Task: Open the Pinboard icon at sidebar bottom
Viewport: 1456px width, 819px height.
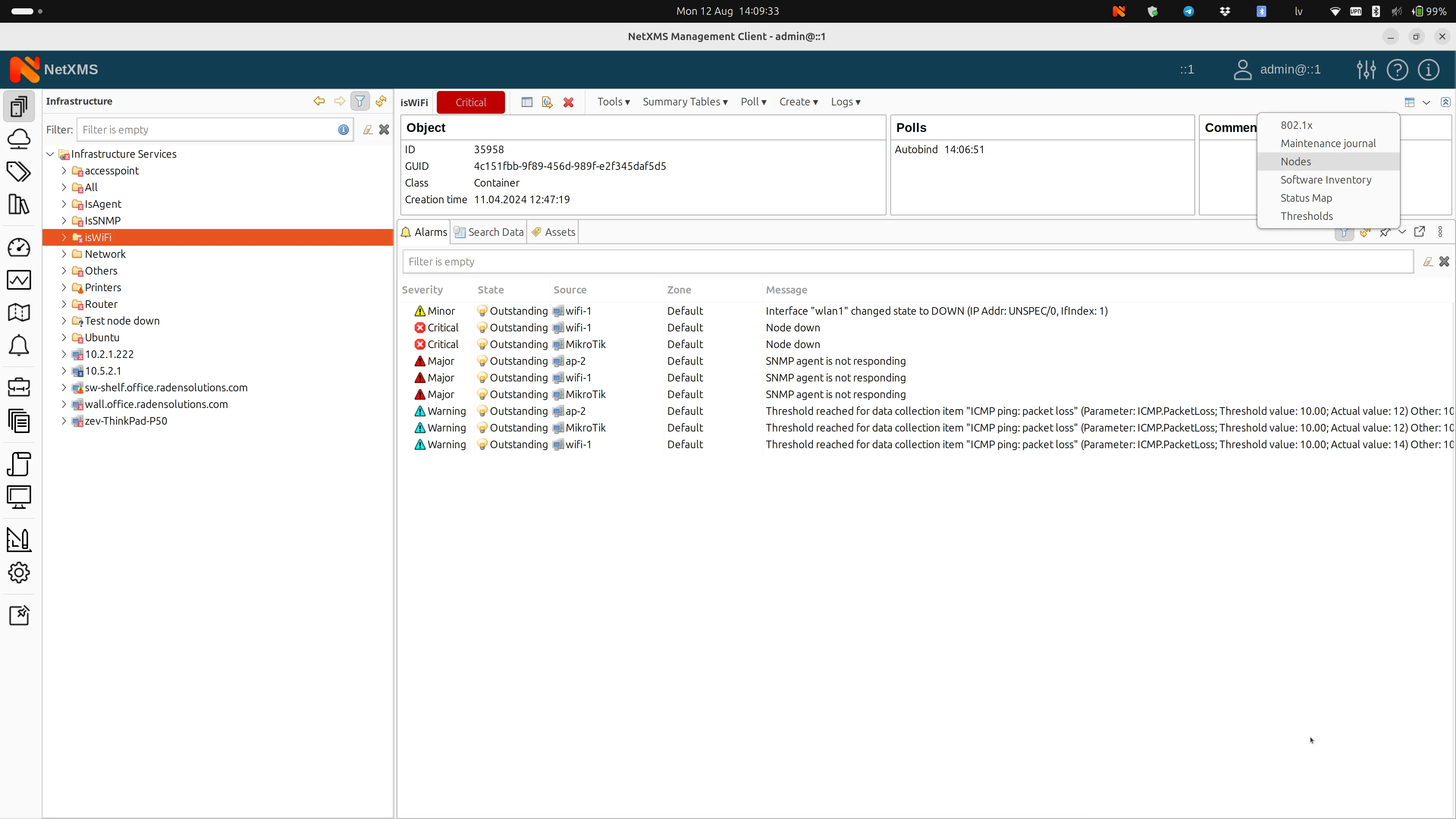Action: [19, 615]
